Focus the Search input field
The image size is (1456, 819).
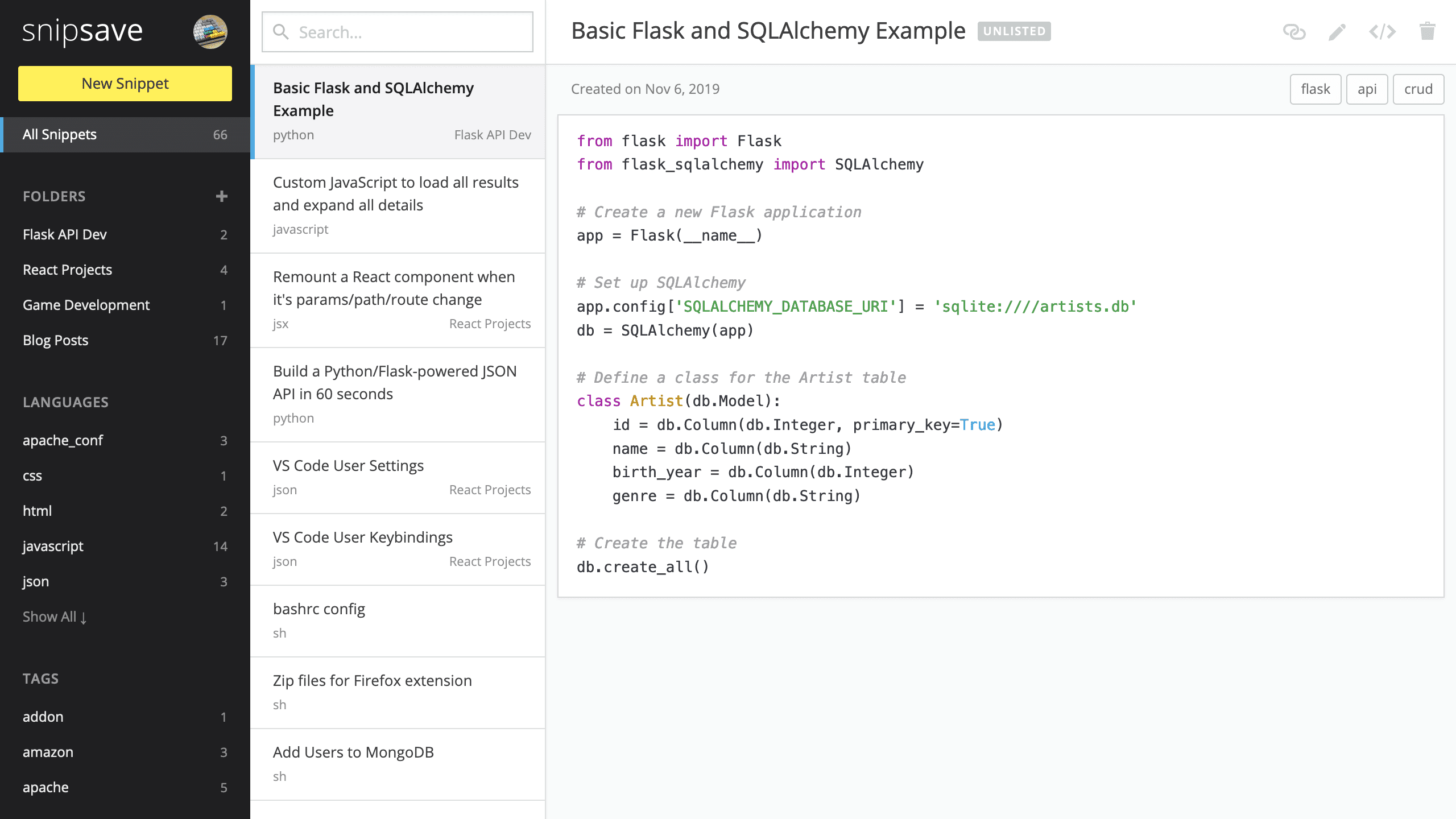398,32
